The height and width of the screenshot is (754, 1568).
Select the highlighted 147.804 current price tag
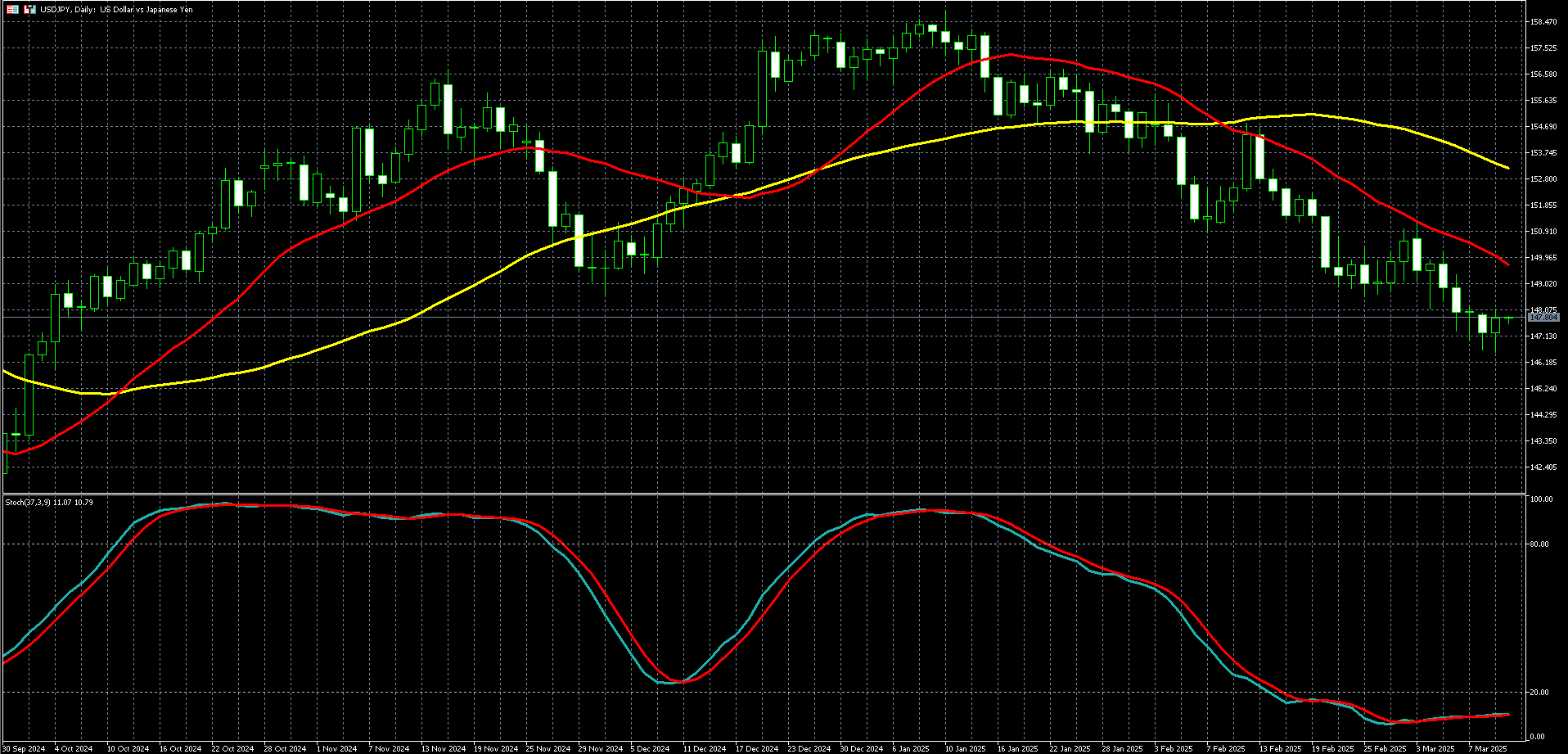point(1543,318)
